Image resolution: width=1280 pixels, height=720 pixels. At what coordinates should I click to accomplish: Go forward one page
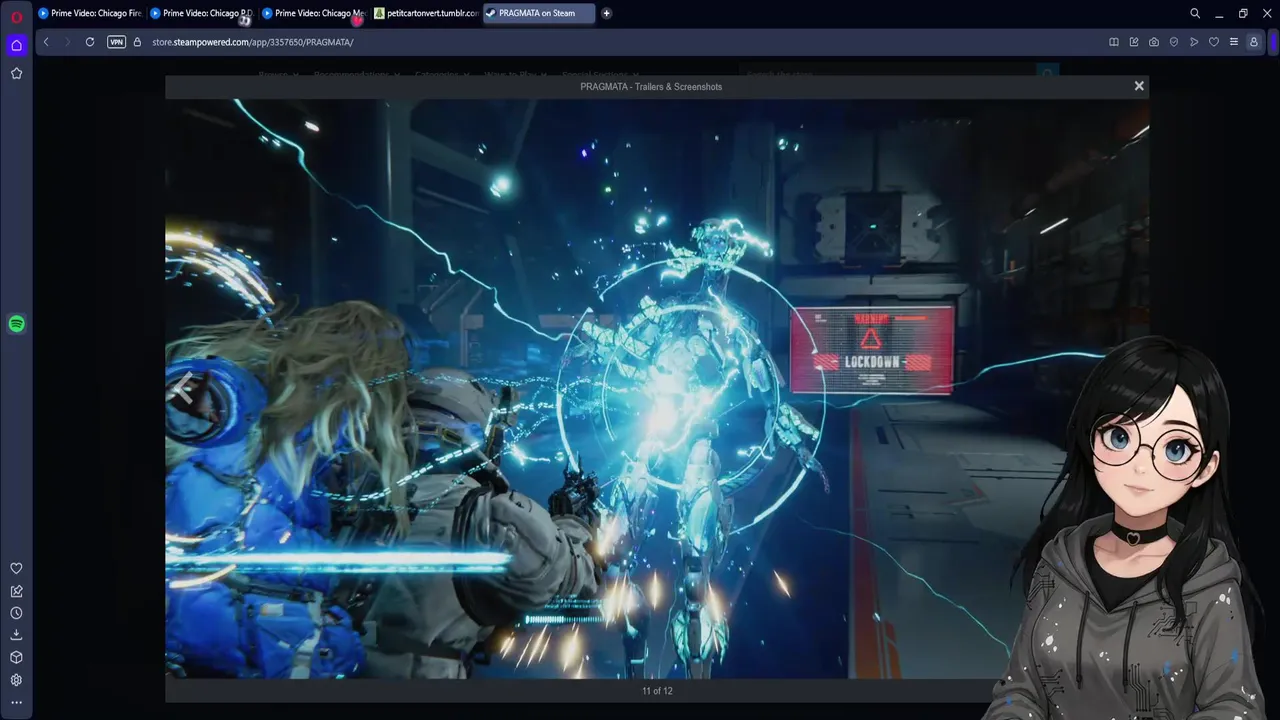click(x=68, y=42)
